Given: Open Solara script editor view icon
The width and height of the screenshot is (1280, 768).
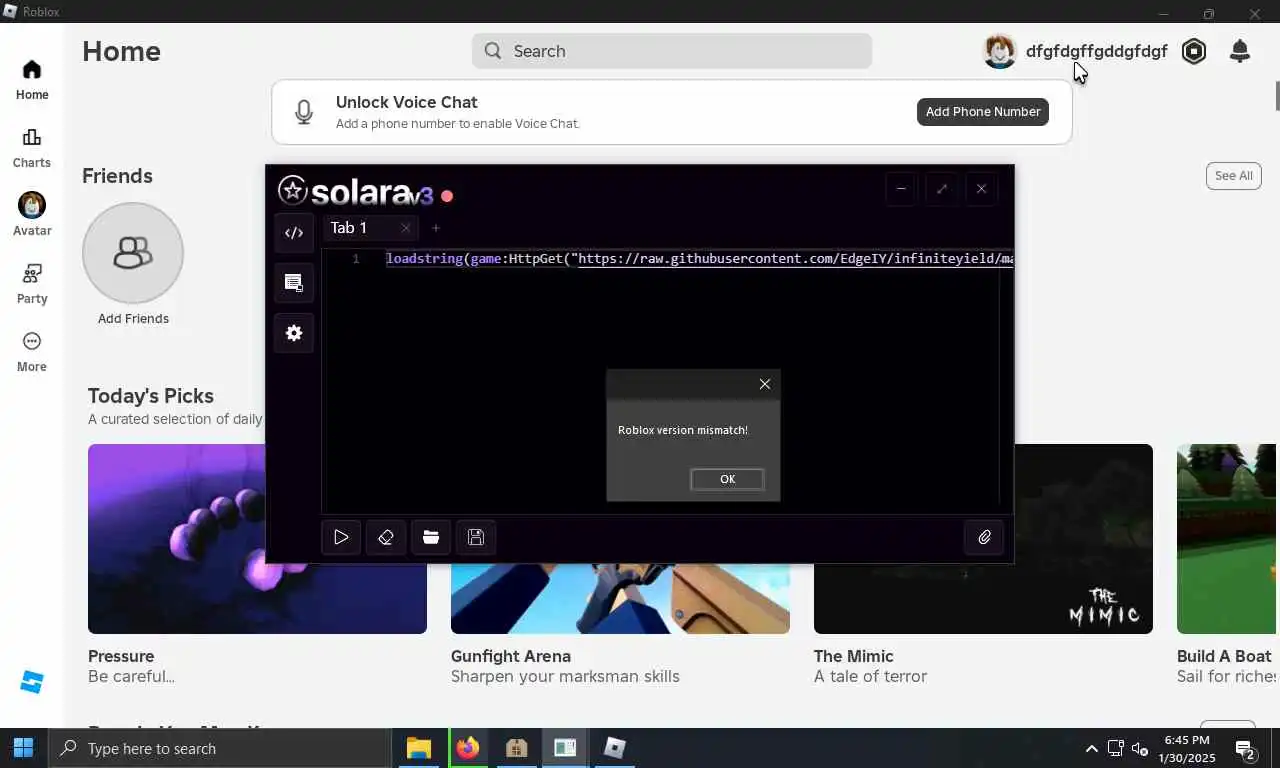Looking at the screenshot, I should pyautogui.click(x=294, y=233).
